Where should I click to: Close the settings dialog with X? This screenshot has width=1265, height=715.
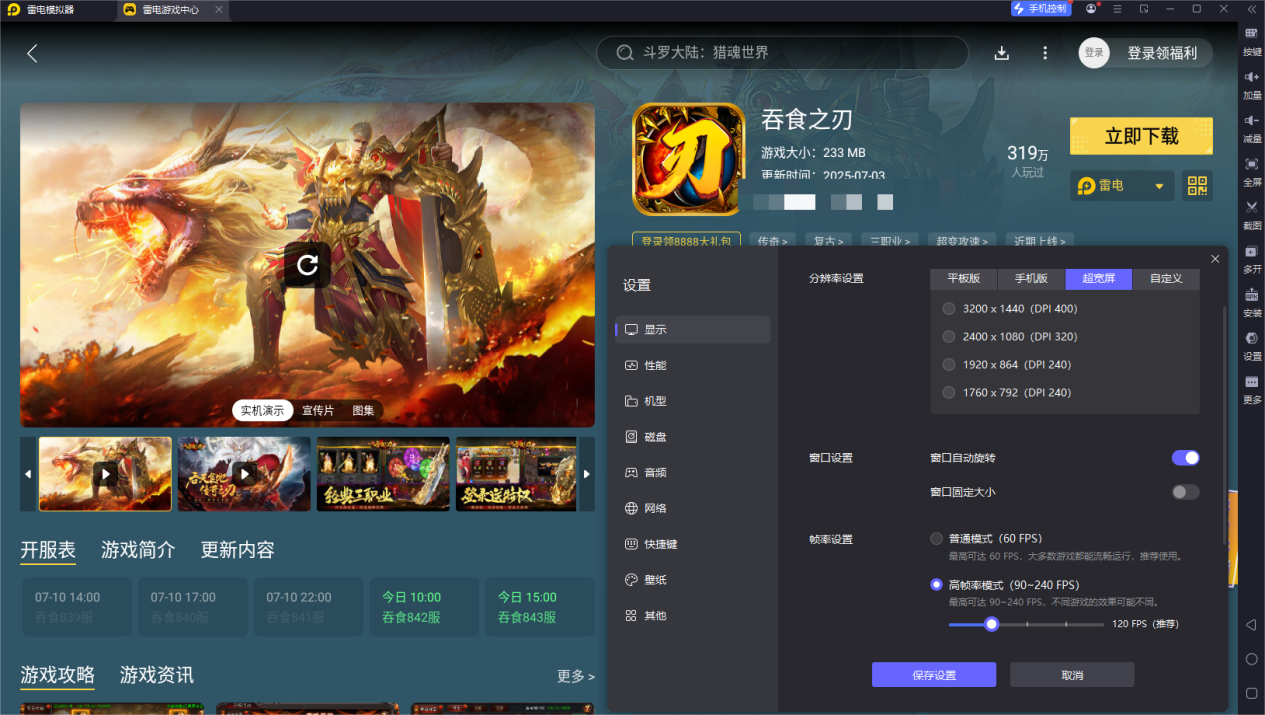1215,259
